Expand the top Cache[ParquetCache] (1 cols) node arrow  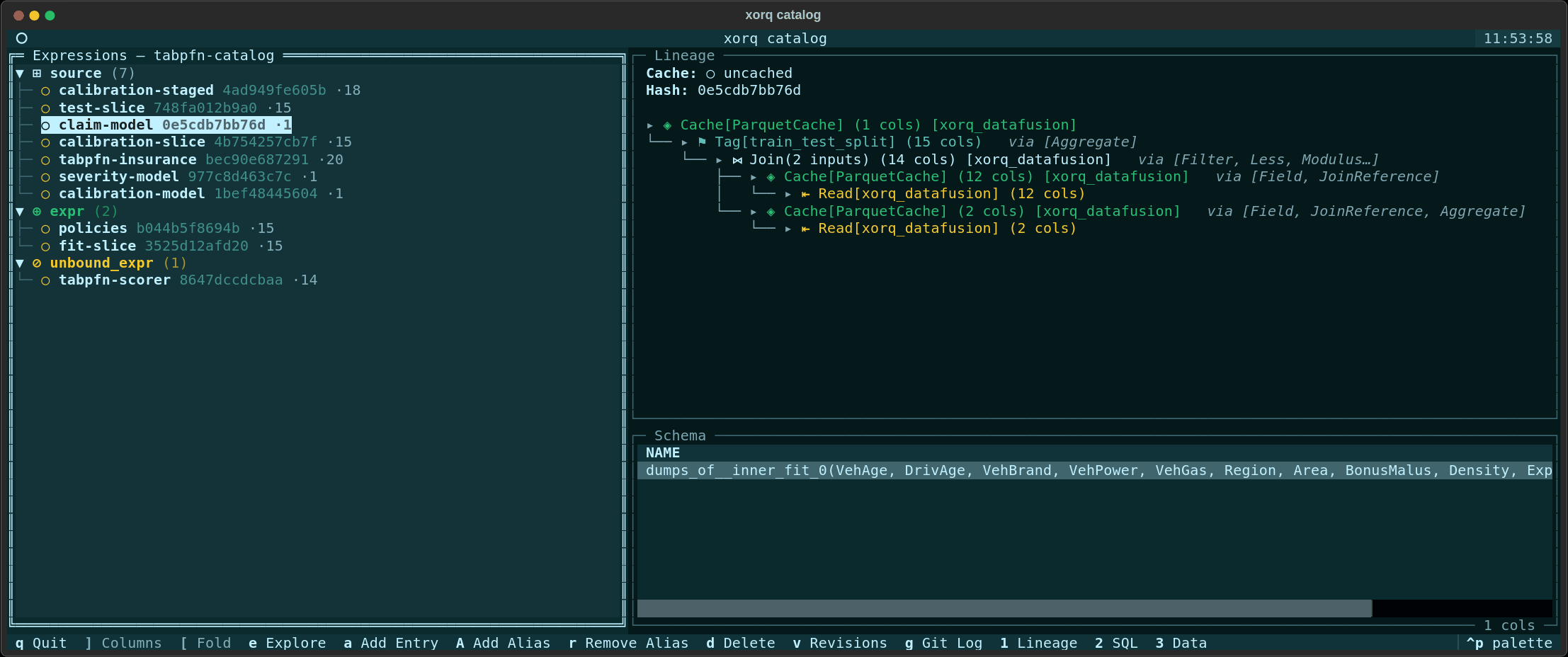coord(650,125)
